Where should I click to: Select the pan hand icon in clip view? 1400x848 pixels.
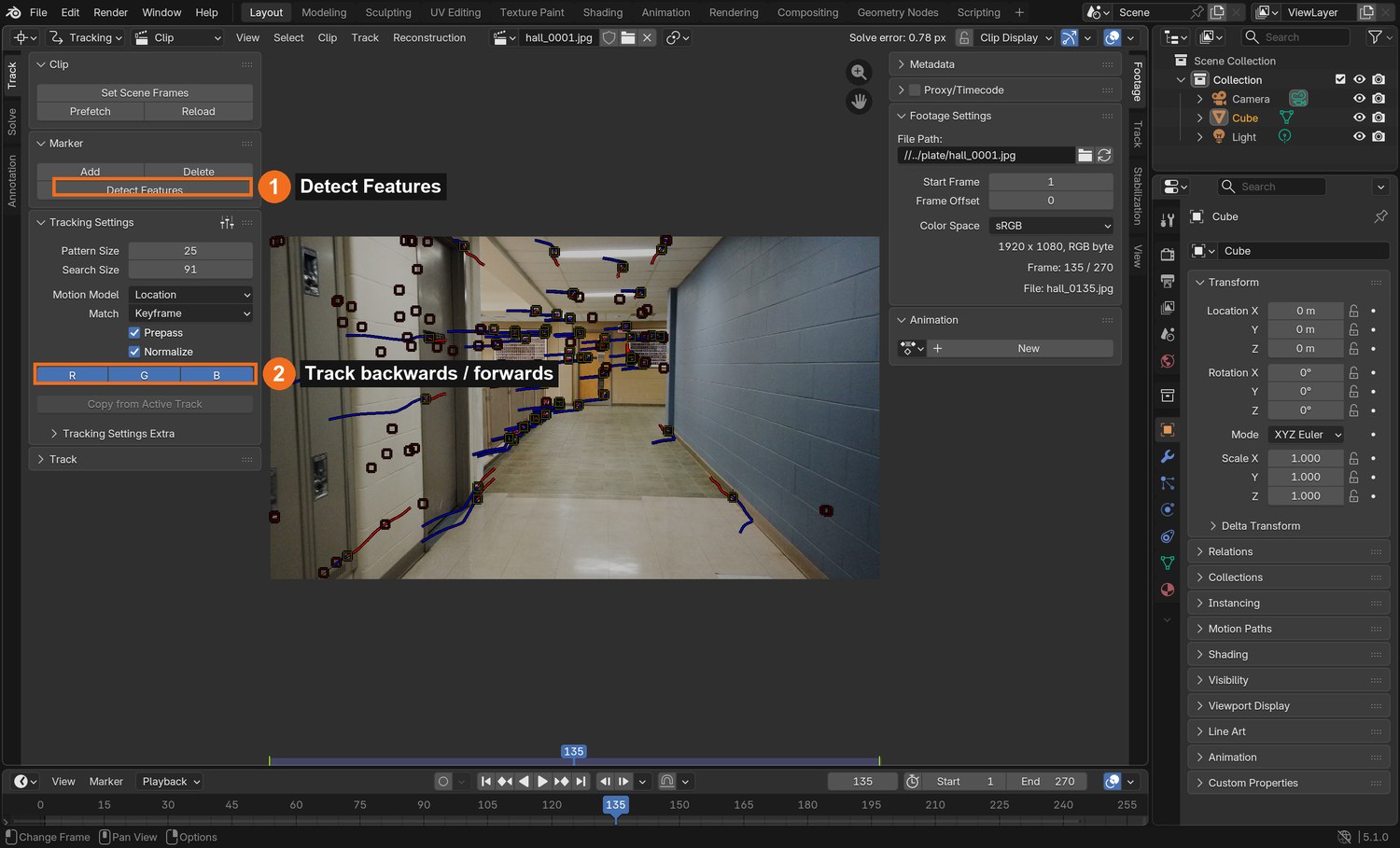pyautogui.click(x=859, y=102)
